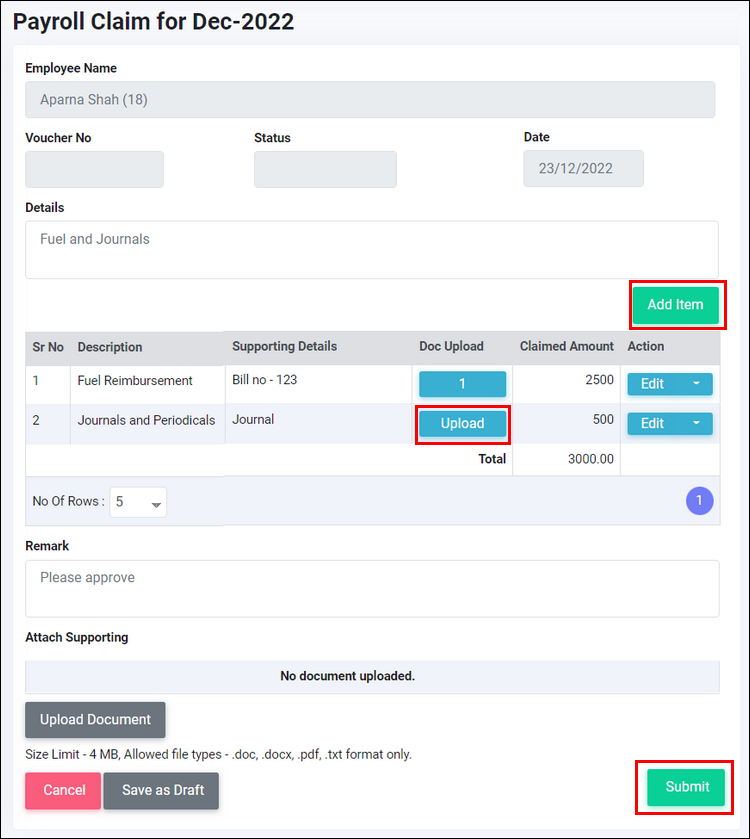This screenshot has height=839, width=750.
Task: Click the Voucher No field
Action: click(94, 169)
